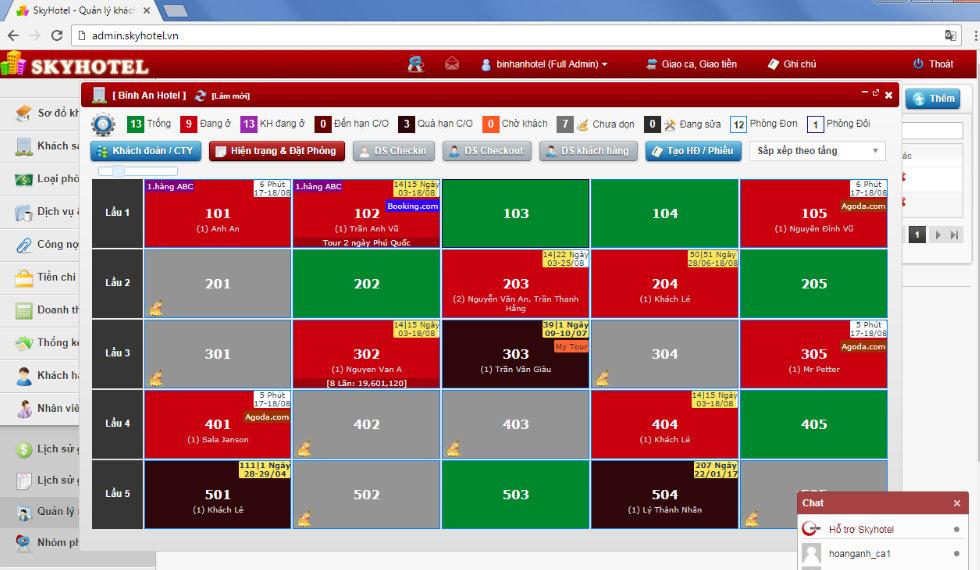980x570 pixels.
Task: Open chat with Hỗ trợ Skyhotel
Action: 881,529
